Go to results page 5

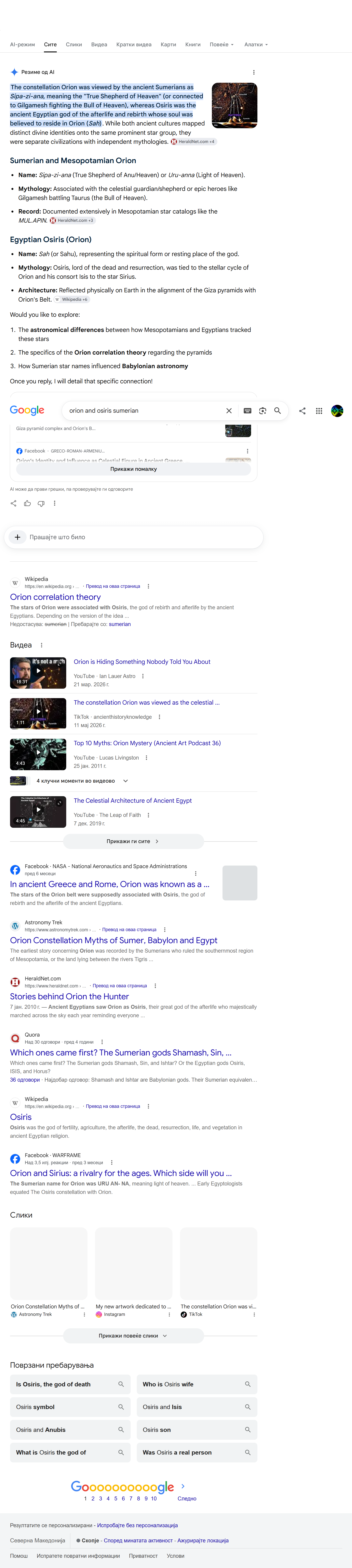(116, 1499)
